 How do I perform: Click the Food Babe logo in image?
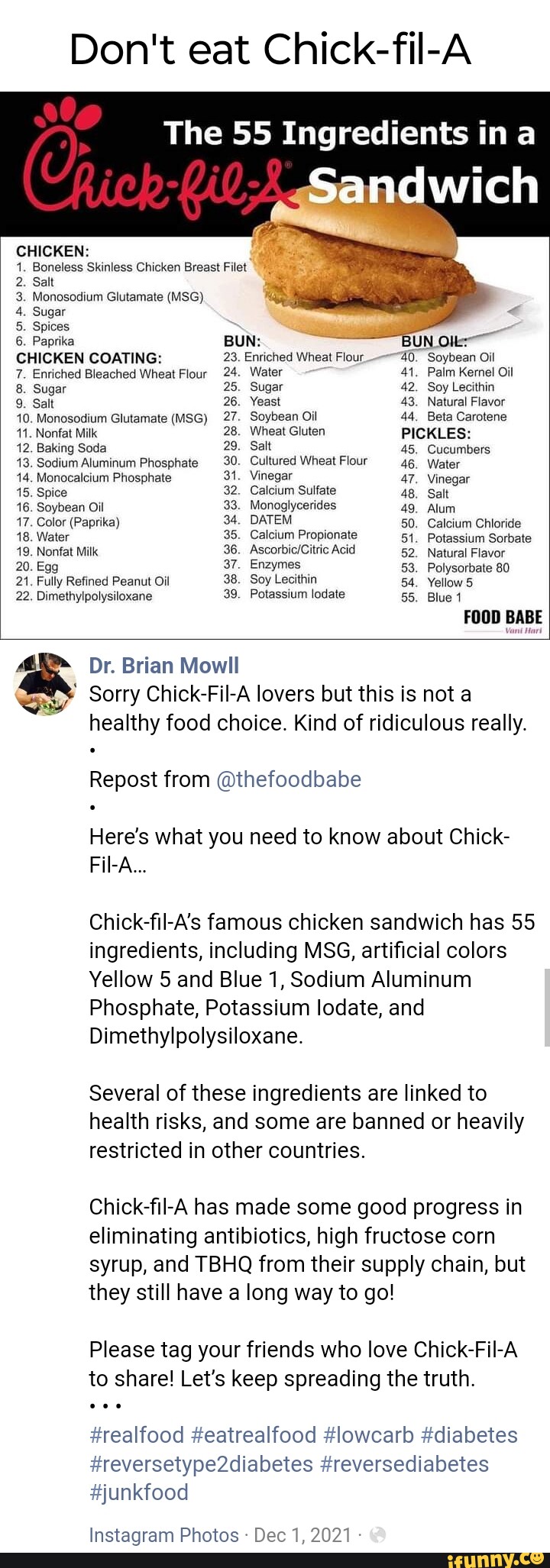click(x=502, y=621)
